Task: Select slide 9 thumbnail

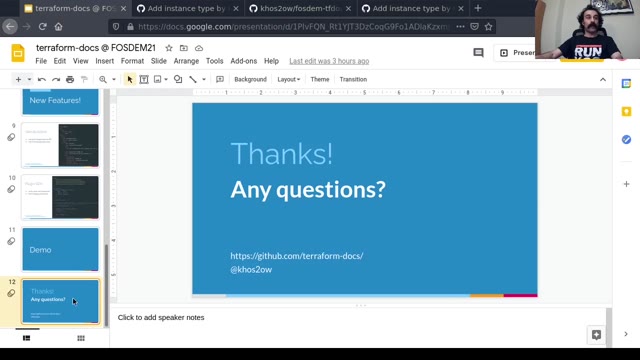Action: point(60,145)
